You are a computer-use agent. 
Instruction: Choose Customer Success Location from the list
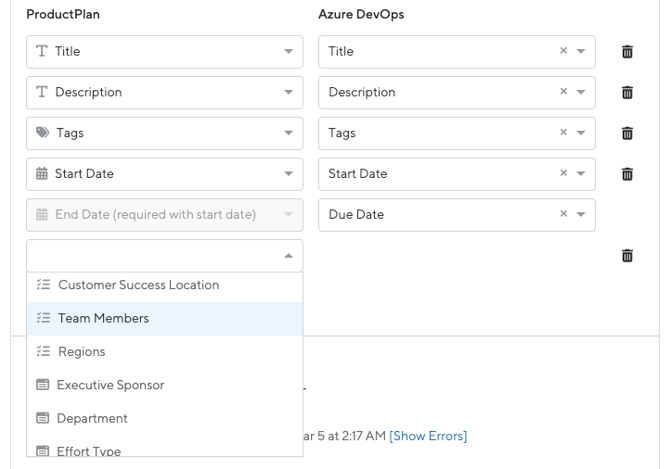tap(138, 285)
